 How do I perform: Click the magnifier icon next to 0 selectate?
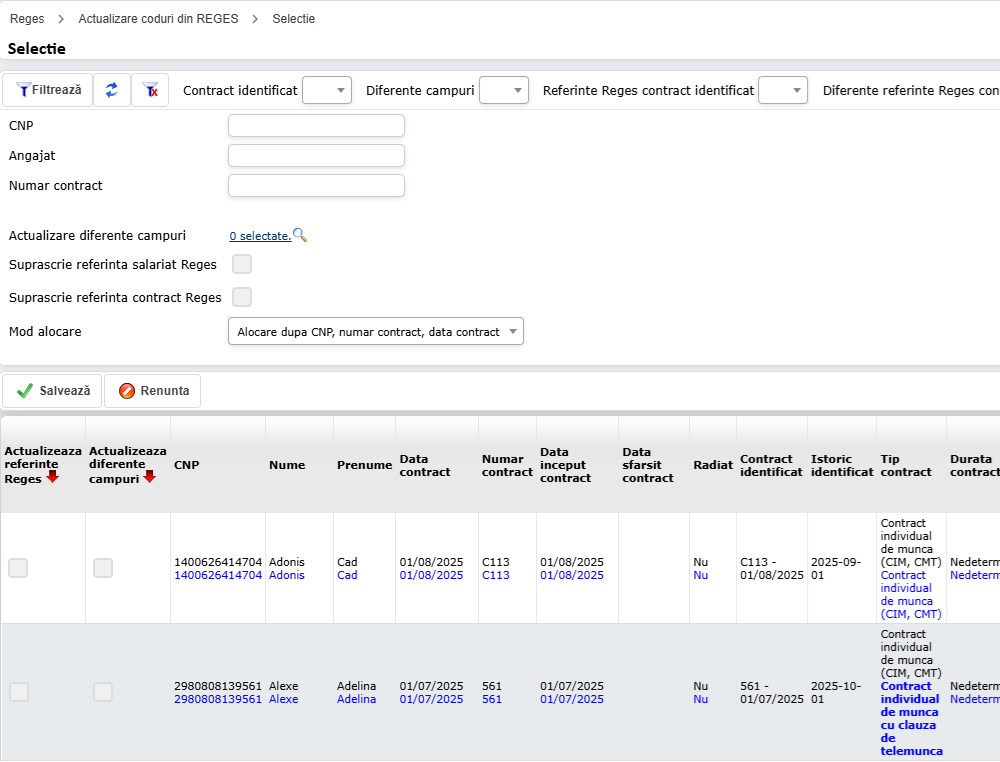(300, 235)
